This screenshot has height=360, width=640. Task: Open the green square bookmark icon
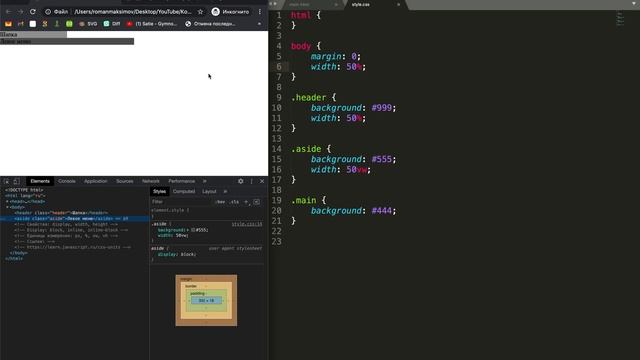pos(69,24)
